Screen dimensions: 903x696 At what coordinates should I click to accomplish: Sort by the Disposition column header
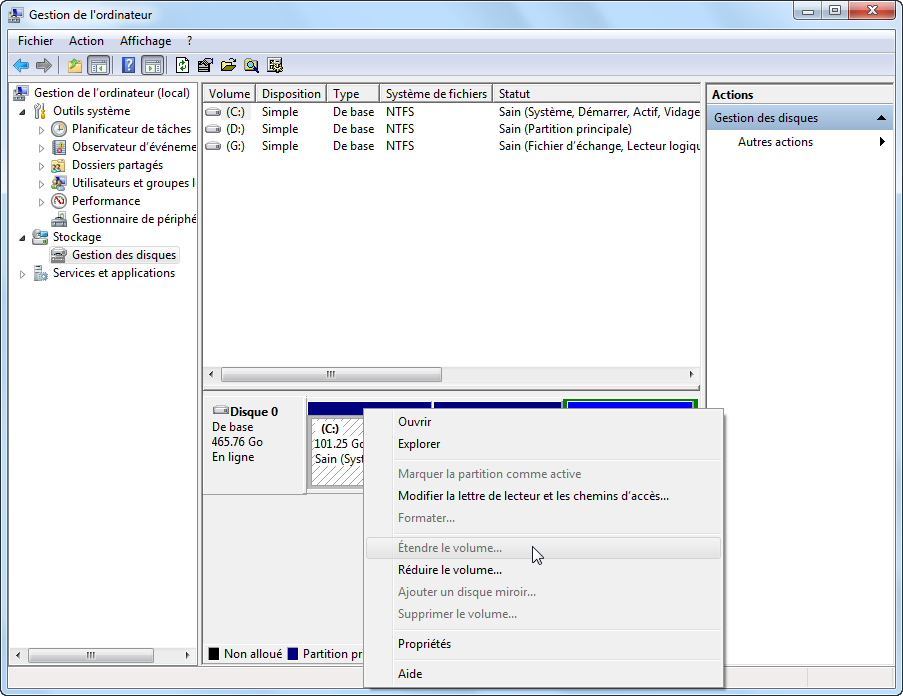point(291,93)
